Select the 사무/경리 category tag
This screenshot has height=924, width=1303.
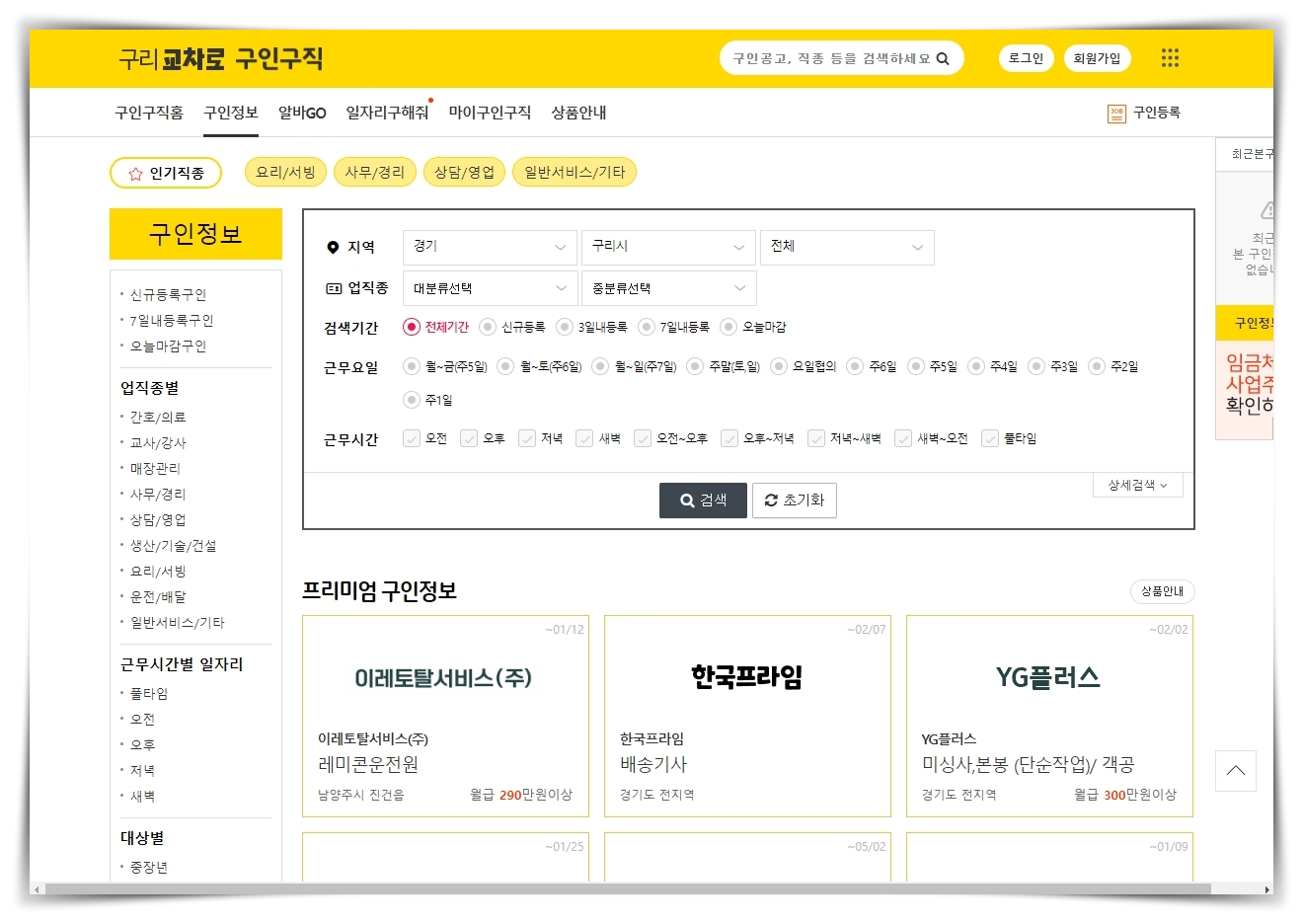click(x=375, y=172)
